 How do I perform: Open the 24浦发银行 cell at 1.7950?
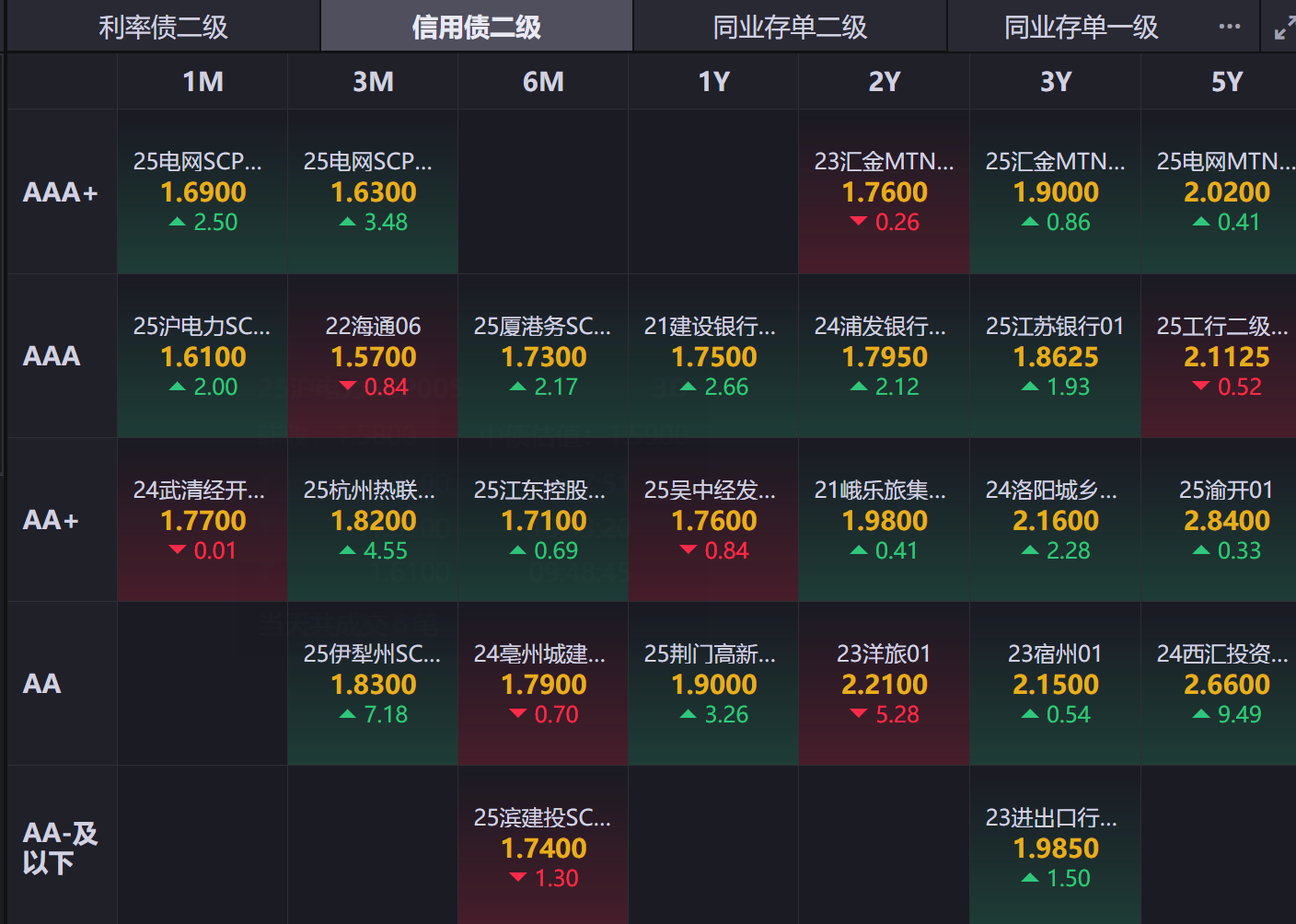[x=884, y=356]
